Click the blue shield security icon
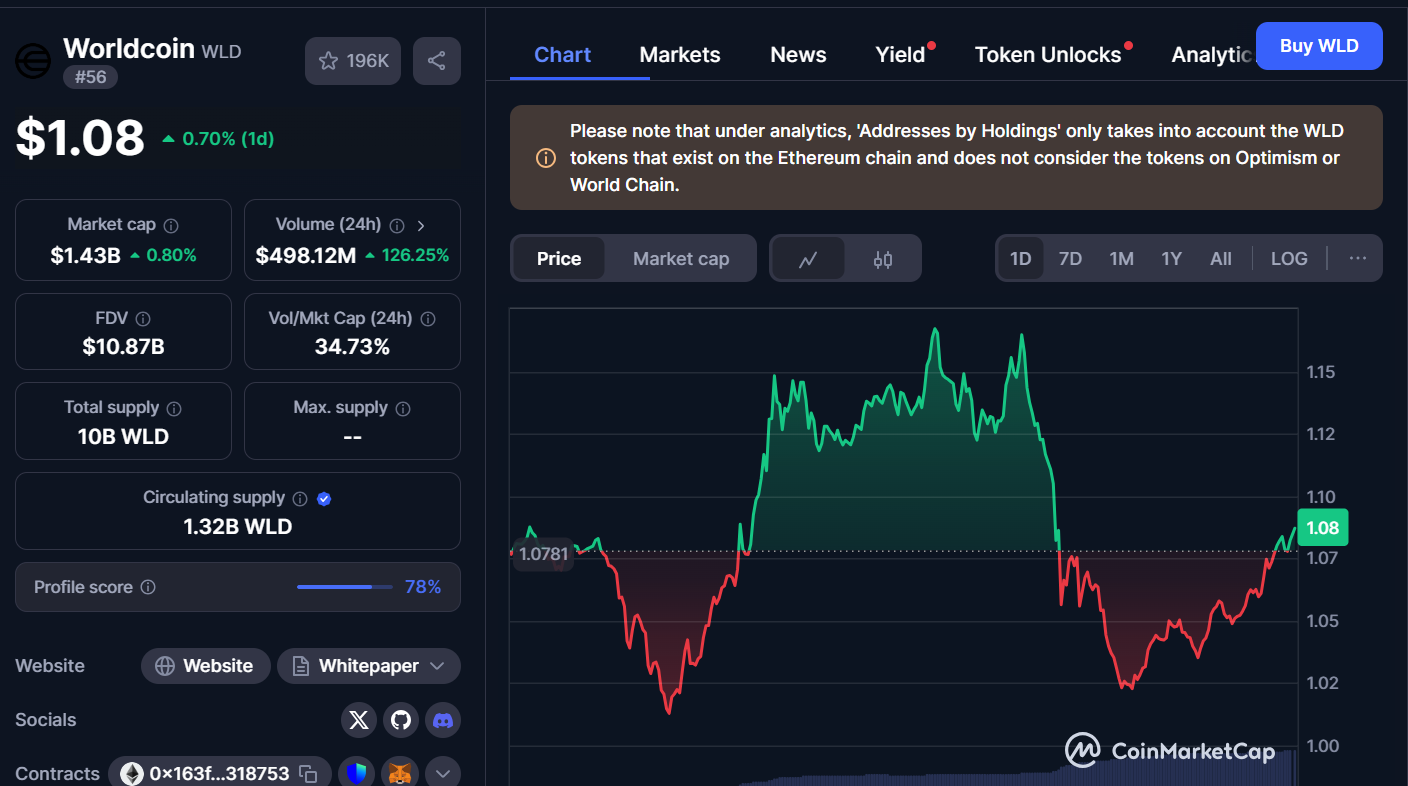The width and height of the screenshot is (1408, 786). click(x=357, y=774)
